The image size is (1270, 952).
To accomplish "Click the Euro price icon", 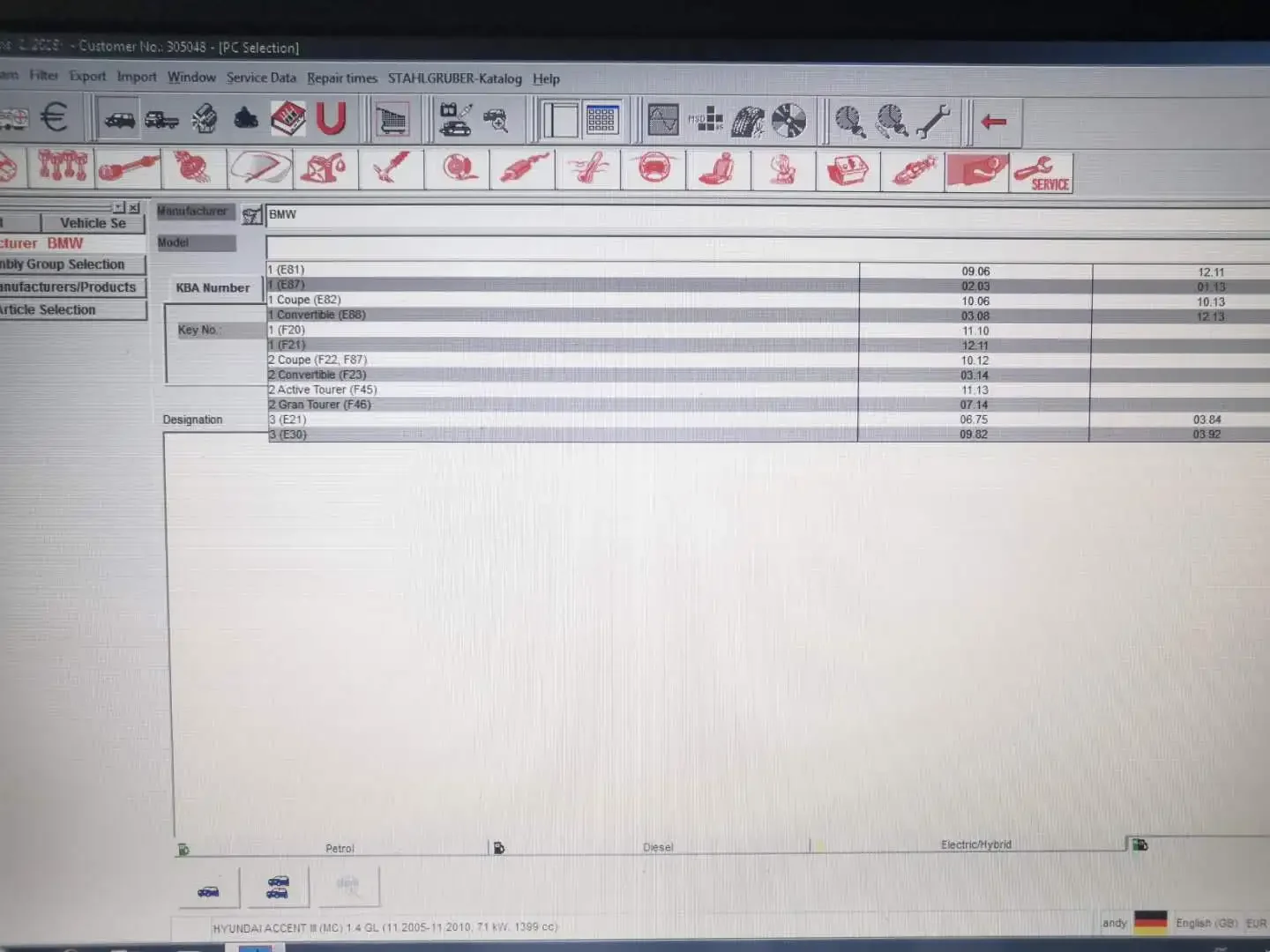I will coord(55,118).
